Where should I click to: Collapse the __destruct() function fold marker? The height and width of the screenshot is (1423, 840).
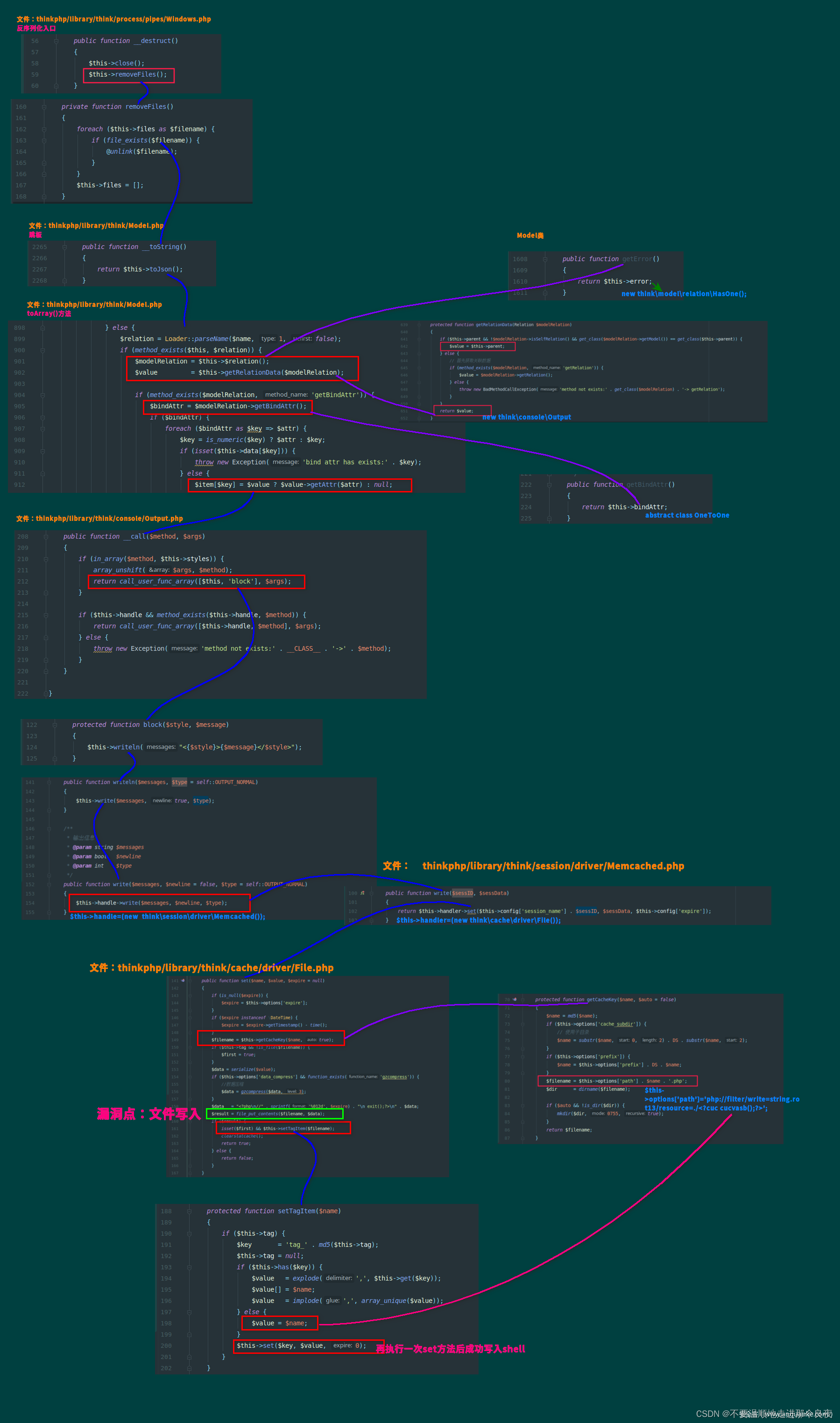tap(56, 41)
